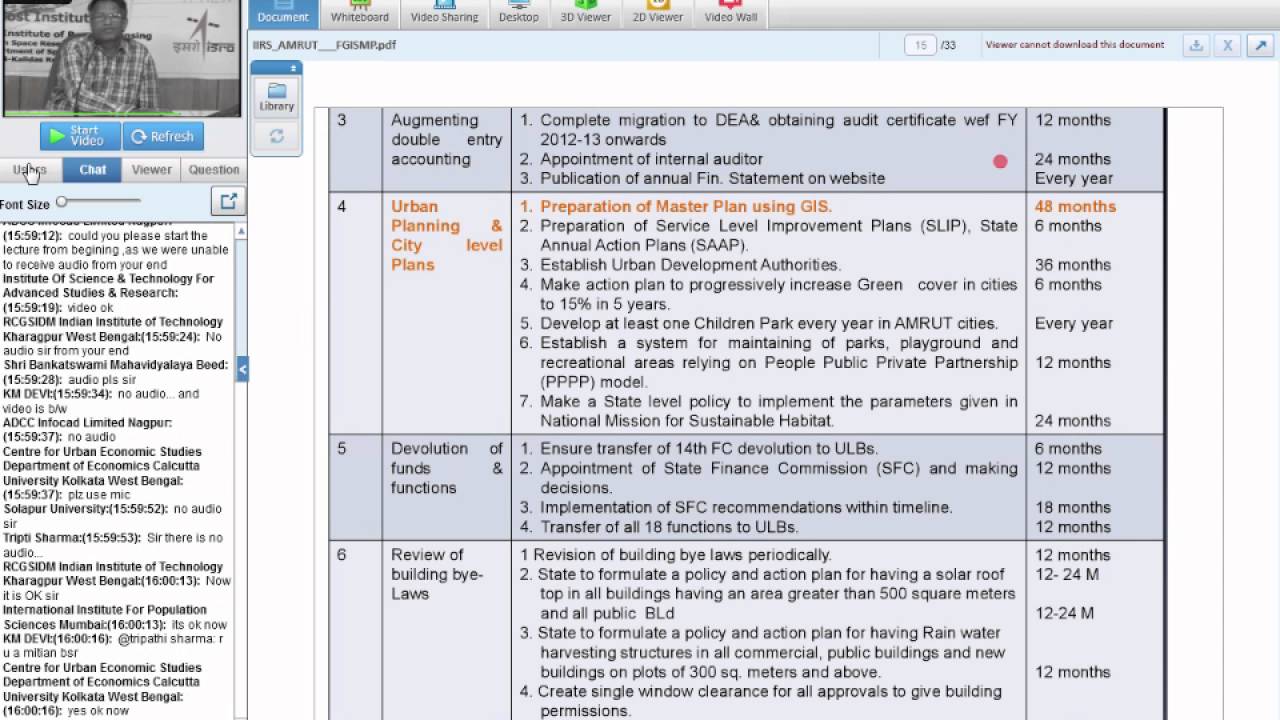1280x720 pixels.
Task: Click the '48 months' timeline cell
Action: (1075, 206)
